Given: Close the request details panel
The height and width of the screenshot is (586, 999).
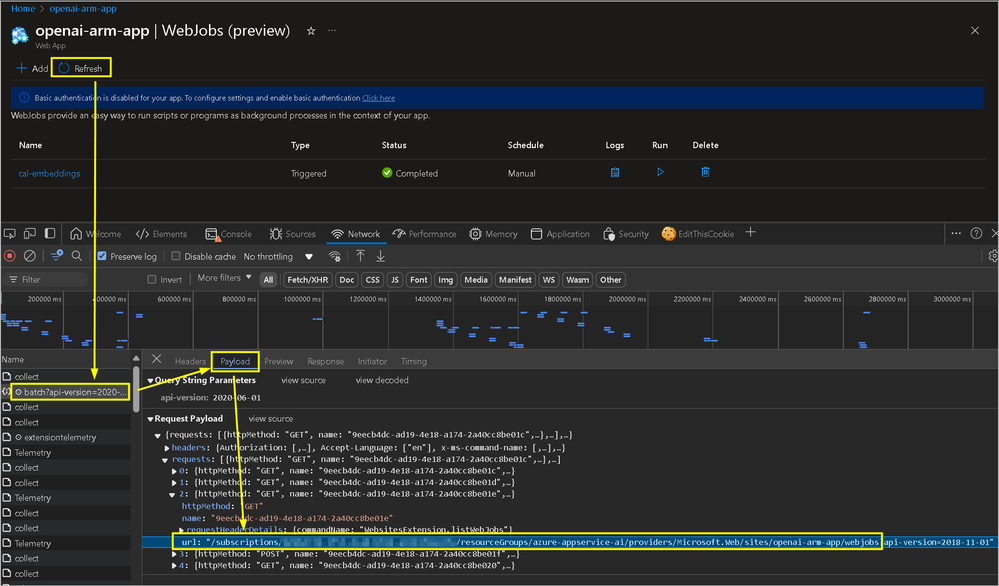Looking at the screenshot, I should point(157,360).
